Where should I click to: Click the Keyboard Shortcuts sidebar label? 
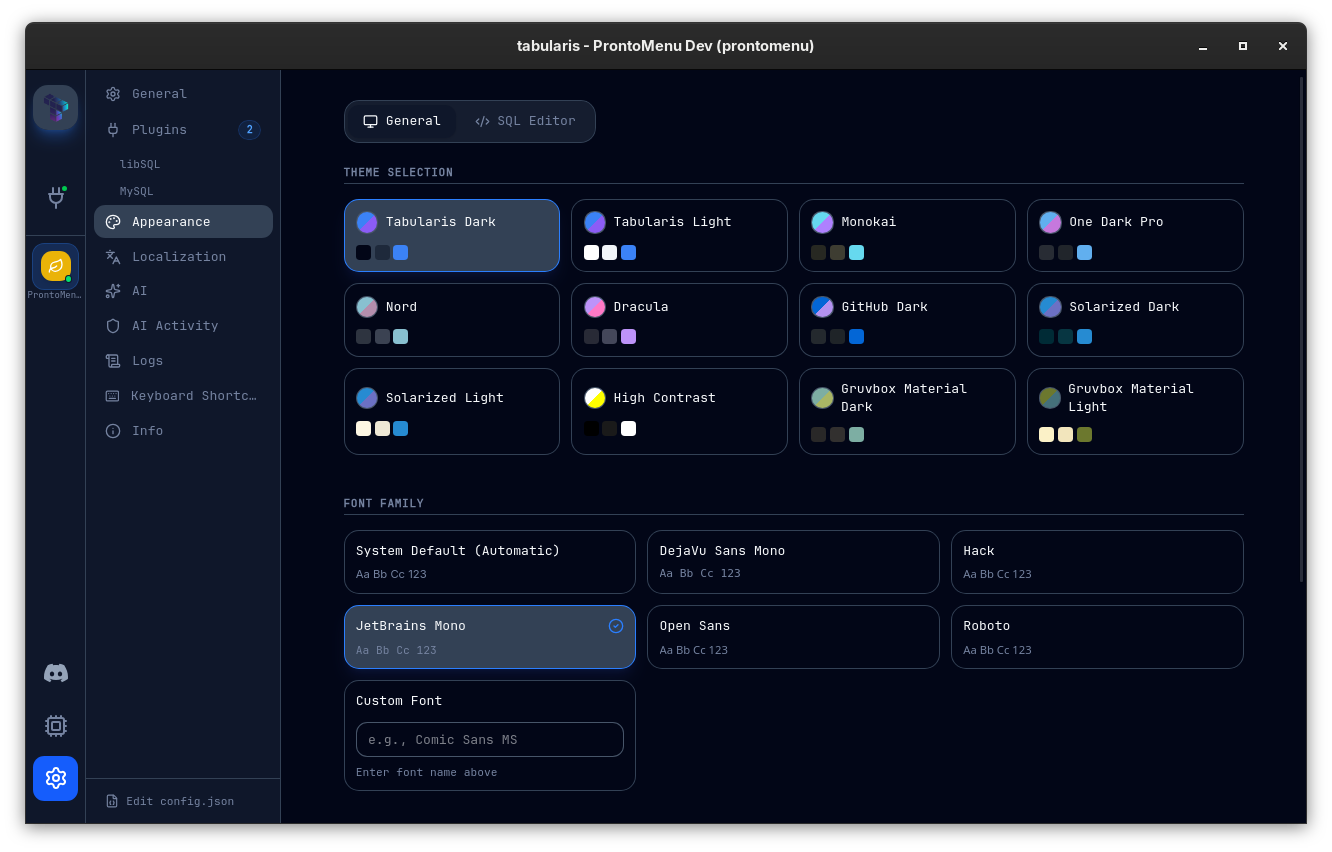click(194, 396)
